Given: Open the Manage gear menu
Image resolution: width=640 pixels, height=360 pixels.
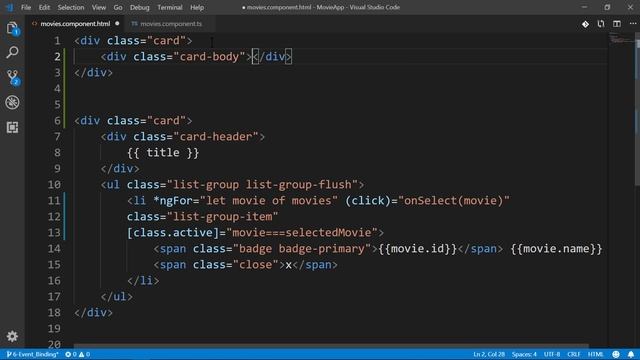Looking at the screenshot, I should tap(12, 336).
